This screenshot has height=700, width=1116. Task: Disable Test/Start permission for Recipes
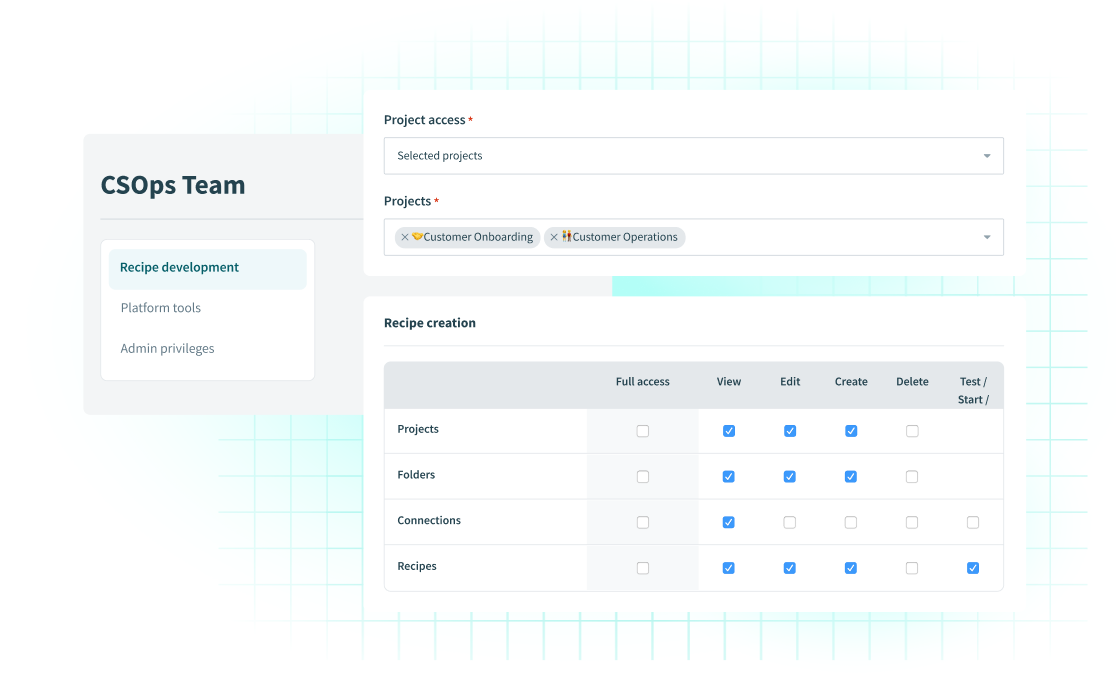coord(973,567)
